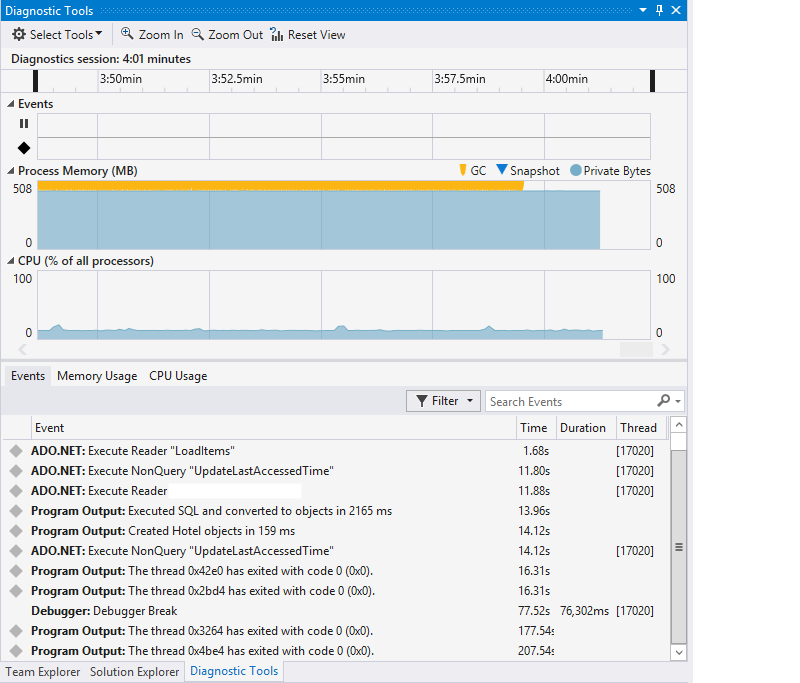Viewport: 800px width, 683px height.
Task: Click the 3:55min mark on timeline ruler
Action: (343, 79)
